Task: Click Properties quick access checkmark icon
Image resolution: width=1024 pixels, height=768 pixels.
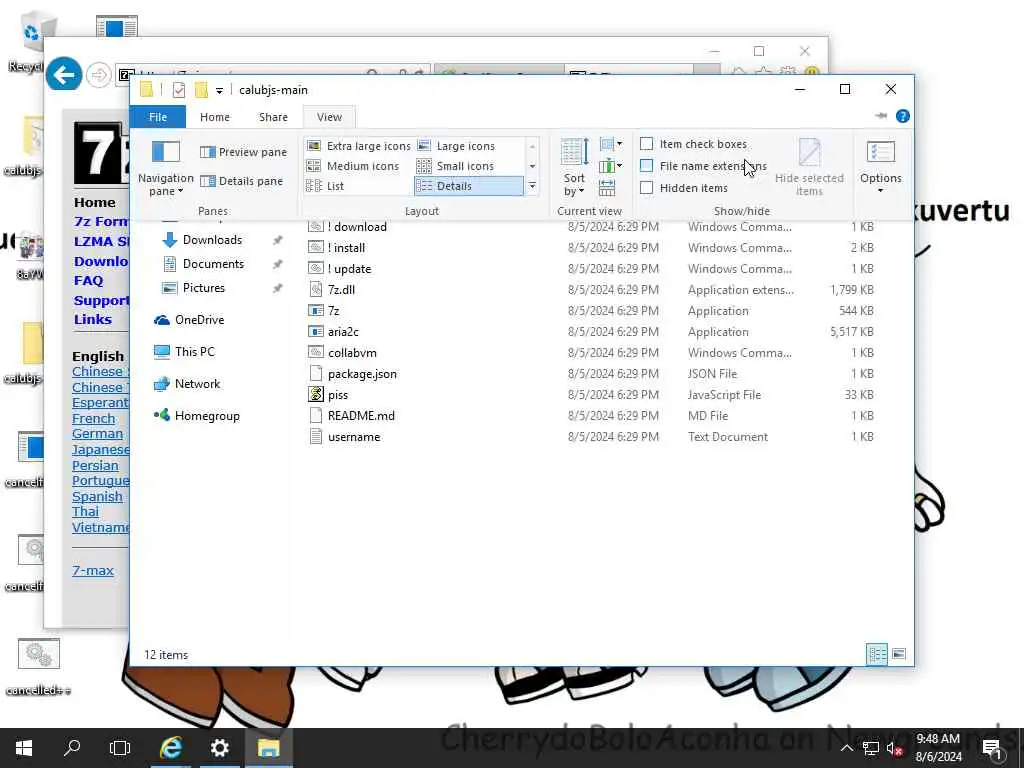Action: [x=178, y=89]
